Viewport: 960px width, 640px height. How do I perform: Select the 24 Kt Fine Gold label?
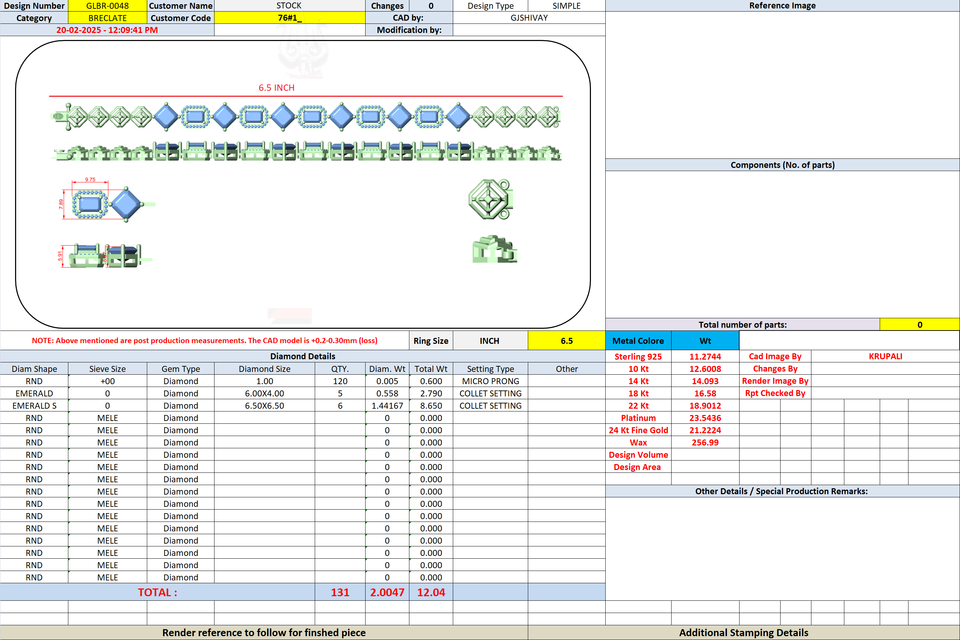638,430
